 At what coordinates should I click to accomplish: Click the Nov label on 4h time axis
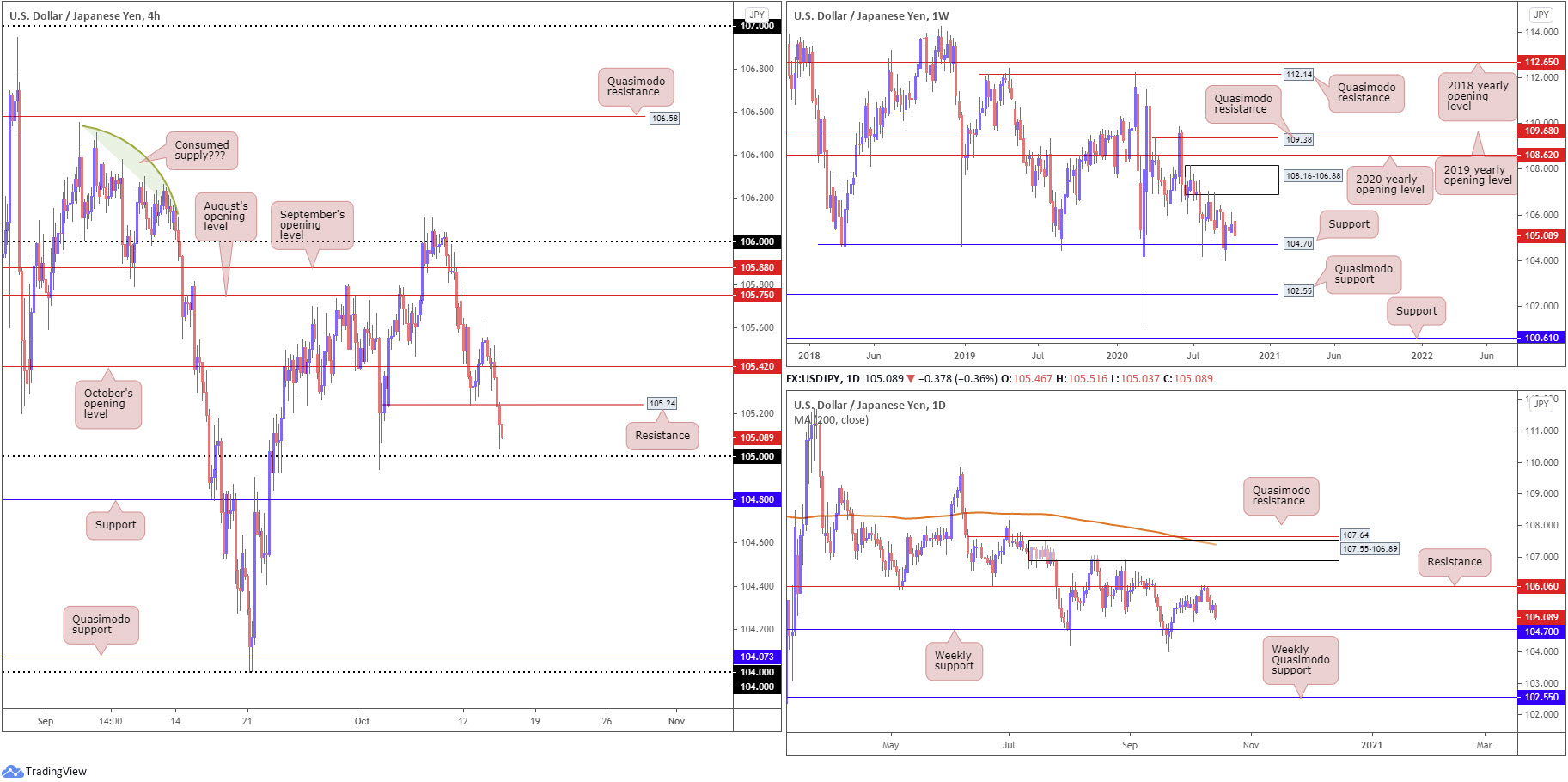coord(676,721)
